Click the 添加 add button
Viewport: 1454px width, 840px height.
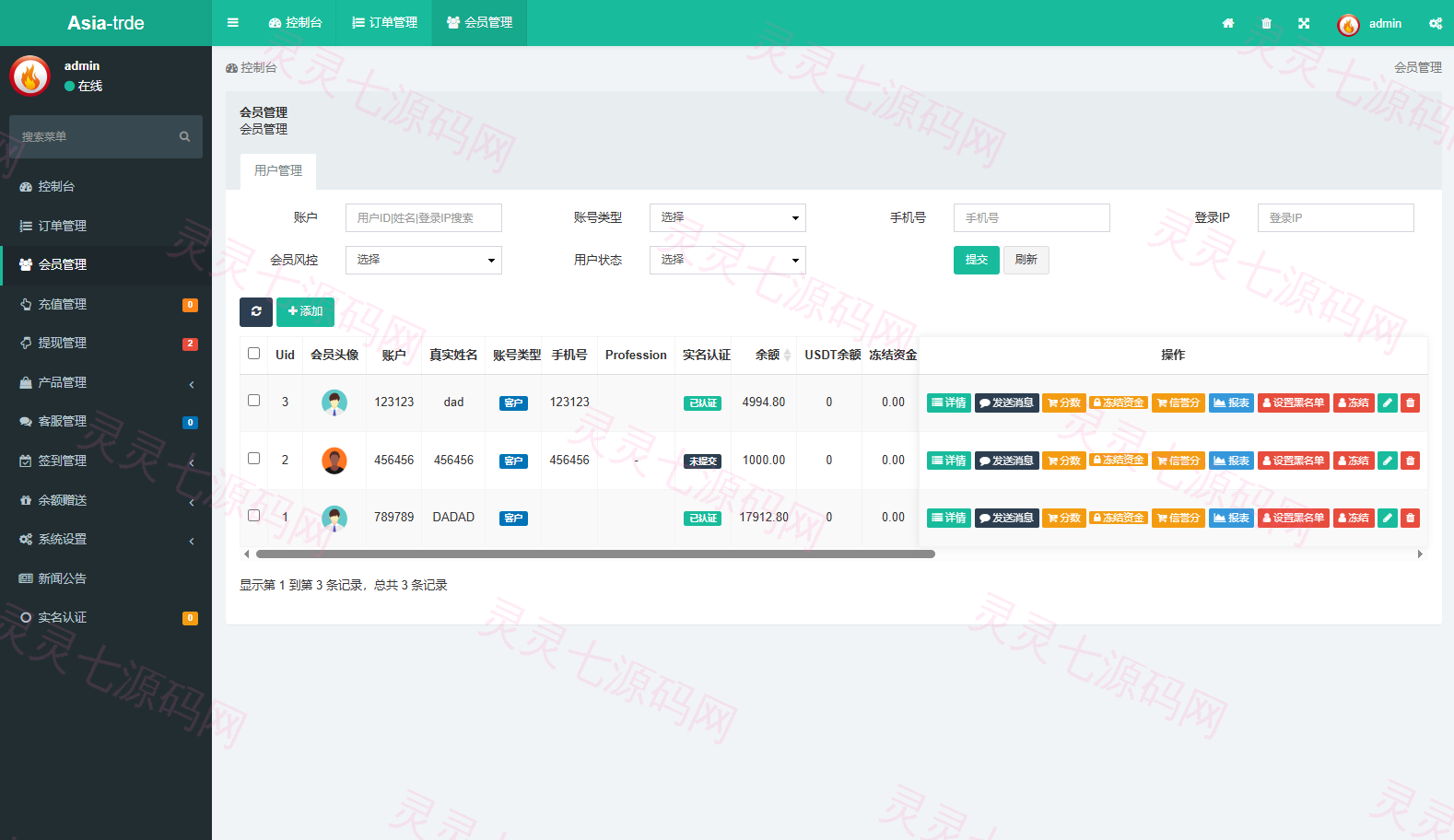pyautogui.click(x=305, y=312)
